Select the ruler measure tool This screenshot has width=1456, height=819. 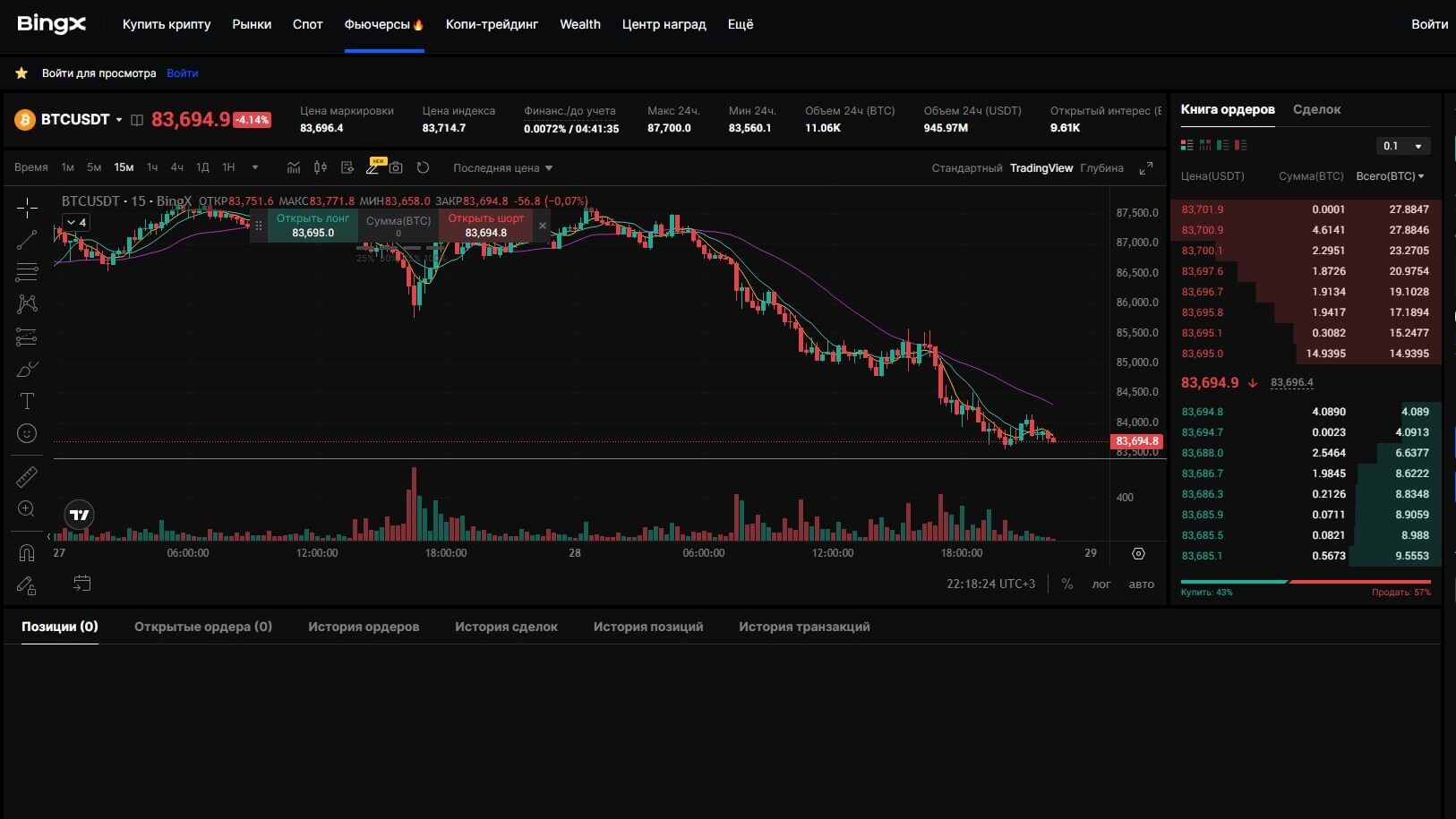click(x=27, y=477)
